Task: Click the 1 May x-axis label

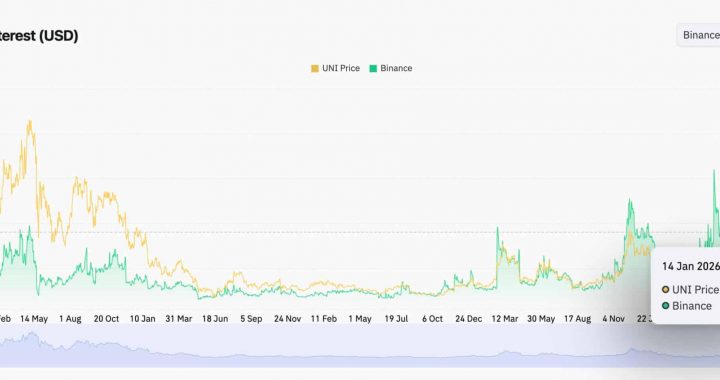Action: (360, 319)
